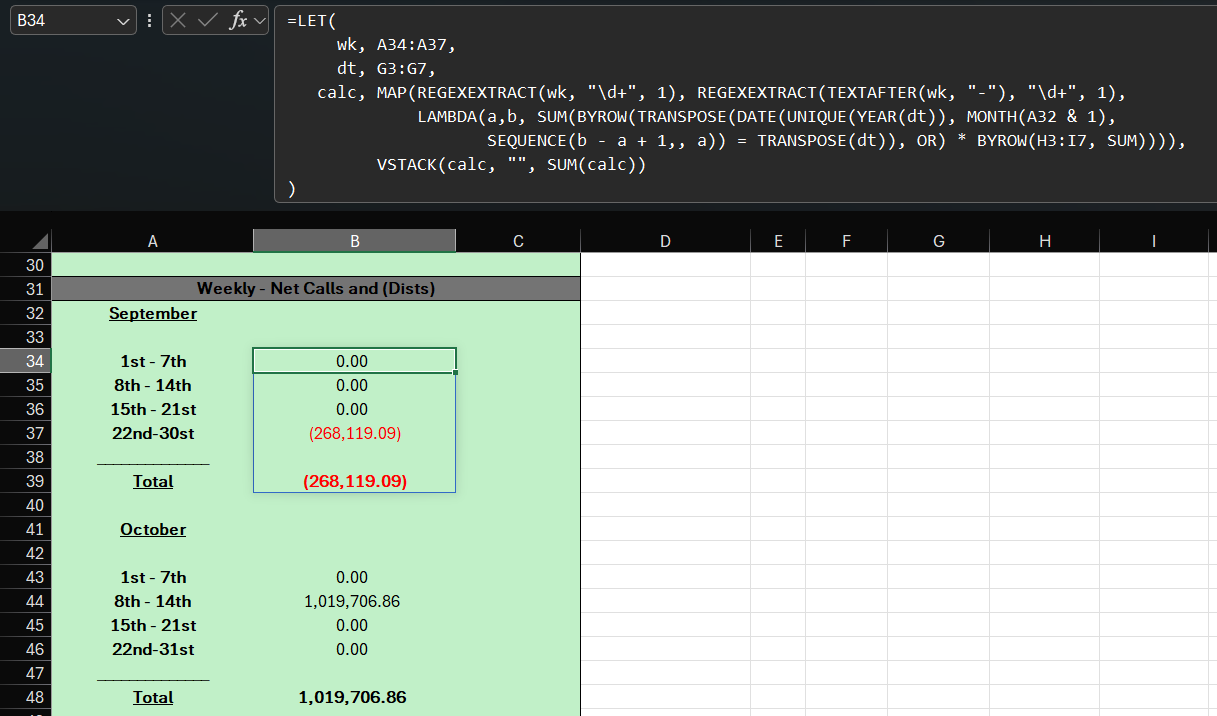The image size is (1217, 716).
Task: Select column B header
Action: 355,241
